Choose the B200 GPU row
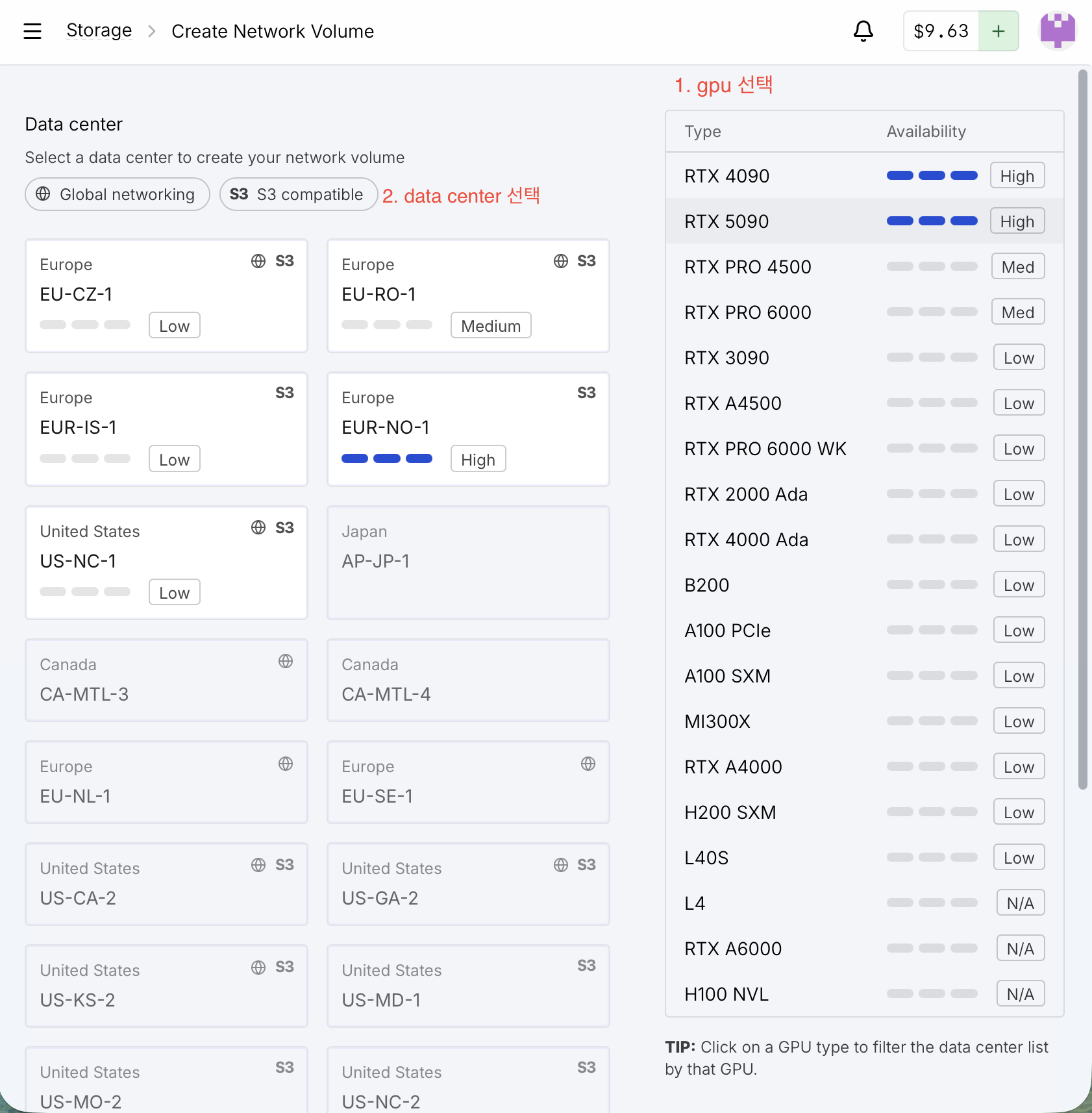1092x1113 pixels. pyautogui.click(x=865, y=584)
